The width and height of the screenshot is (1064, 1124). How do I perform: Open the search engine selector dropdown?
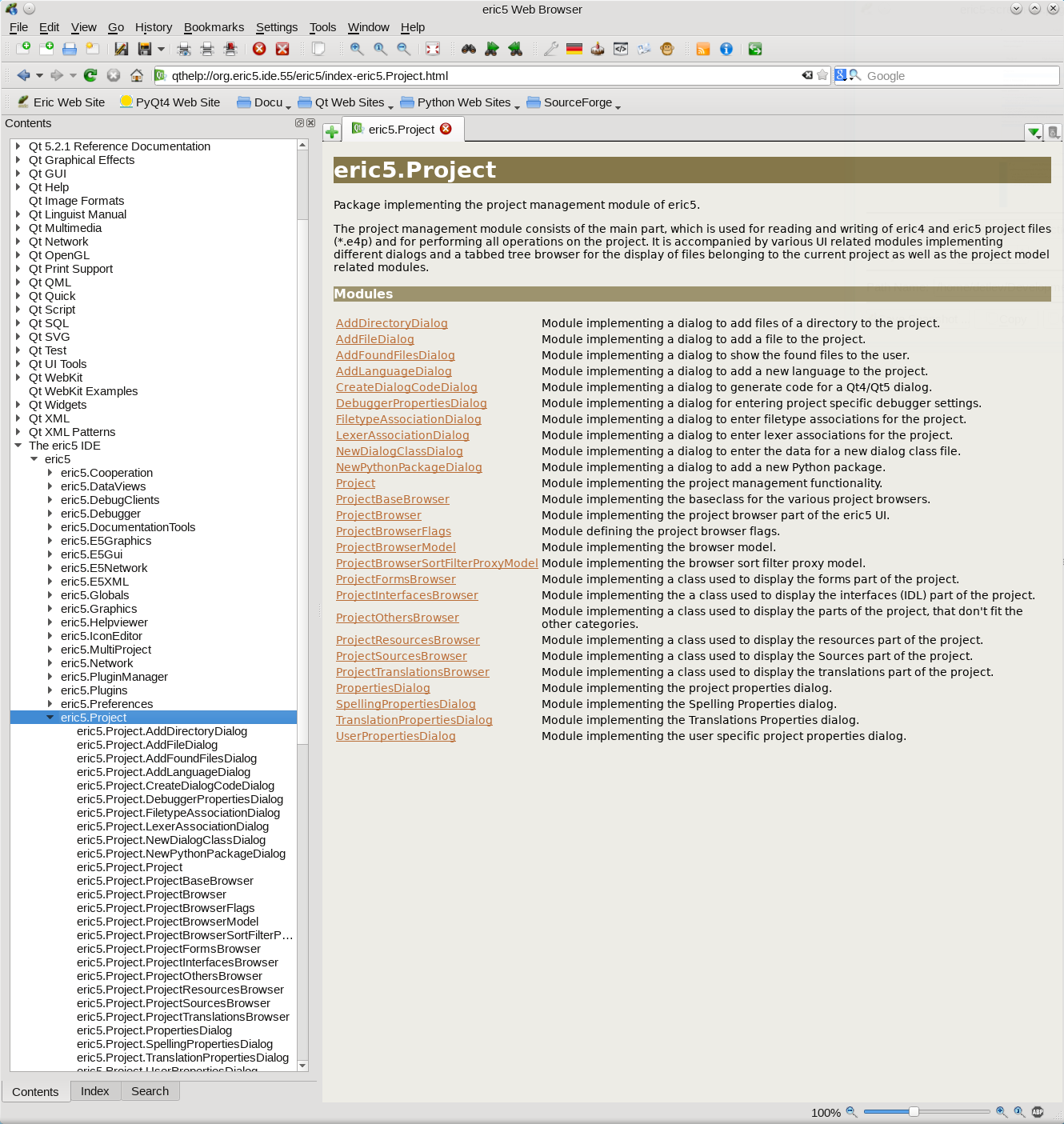[x=841, y=75]
